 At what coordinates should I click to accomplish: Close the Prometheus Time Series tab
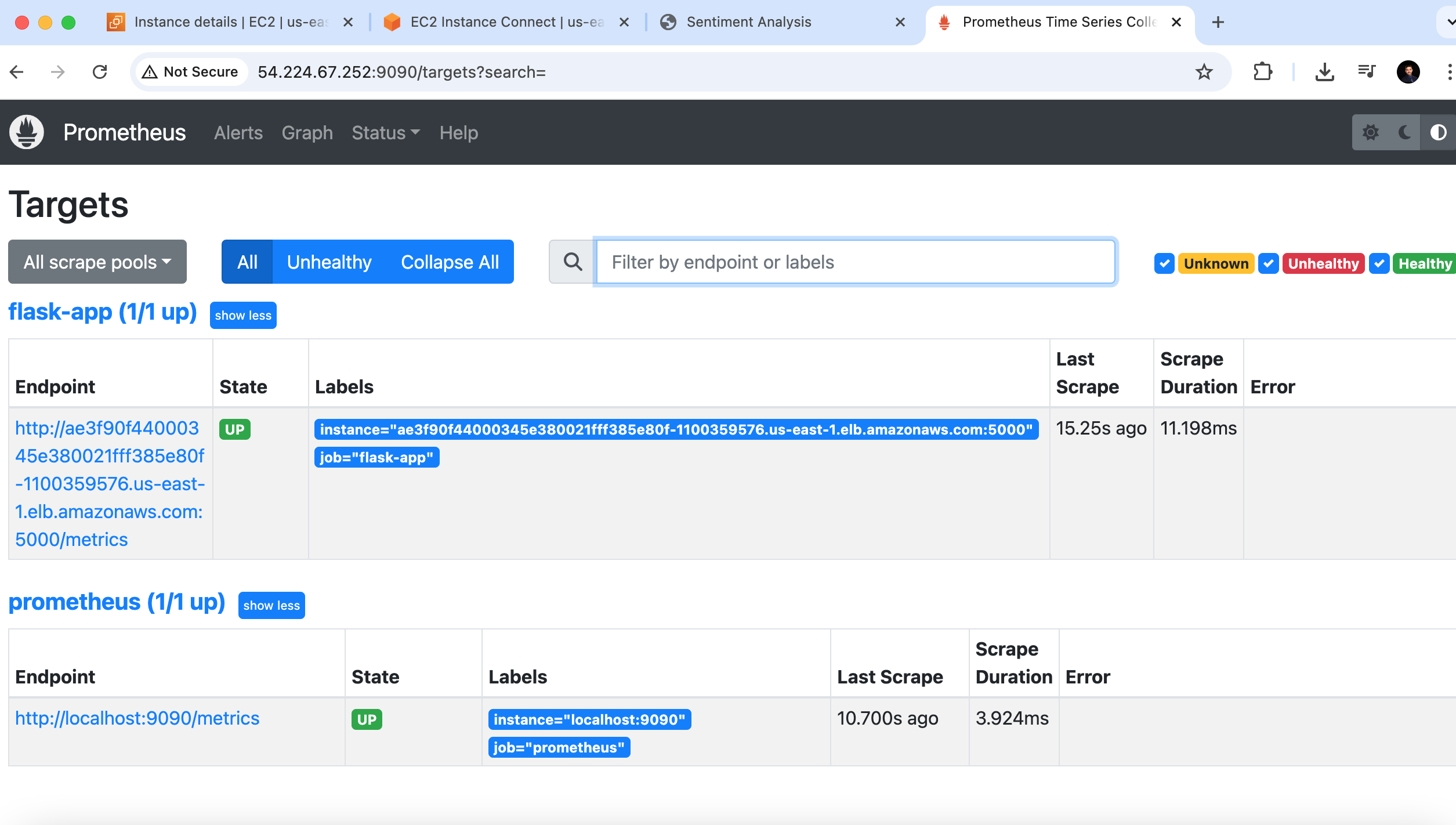tap(1176, 22)
